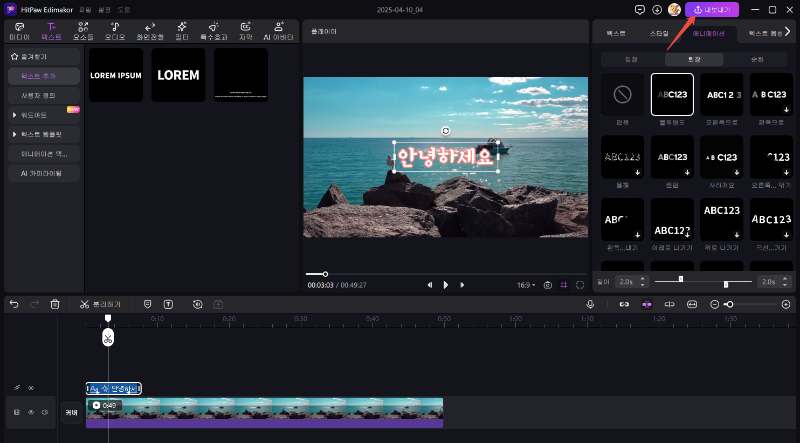This screenshot has height=443, width=800.
Task: Open the 16:9 aspect ratio dropdown
Action: (x=526, y=285)
